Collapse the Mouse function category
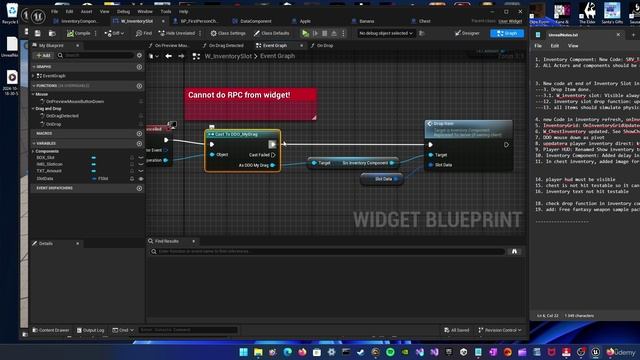The image size is (640, 360). (x=33, y=94)
